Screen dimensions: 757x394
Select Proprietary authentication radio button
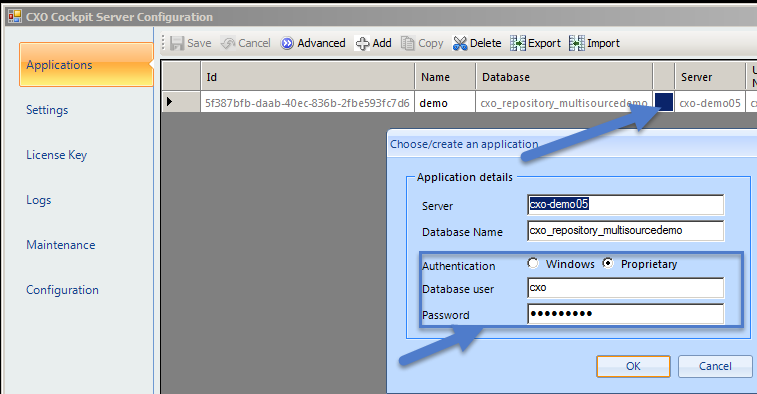[x=608, y=263]
